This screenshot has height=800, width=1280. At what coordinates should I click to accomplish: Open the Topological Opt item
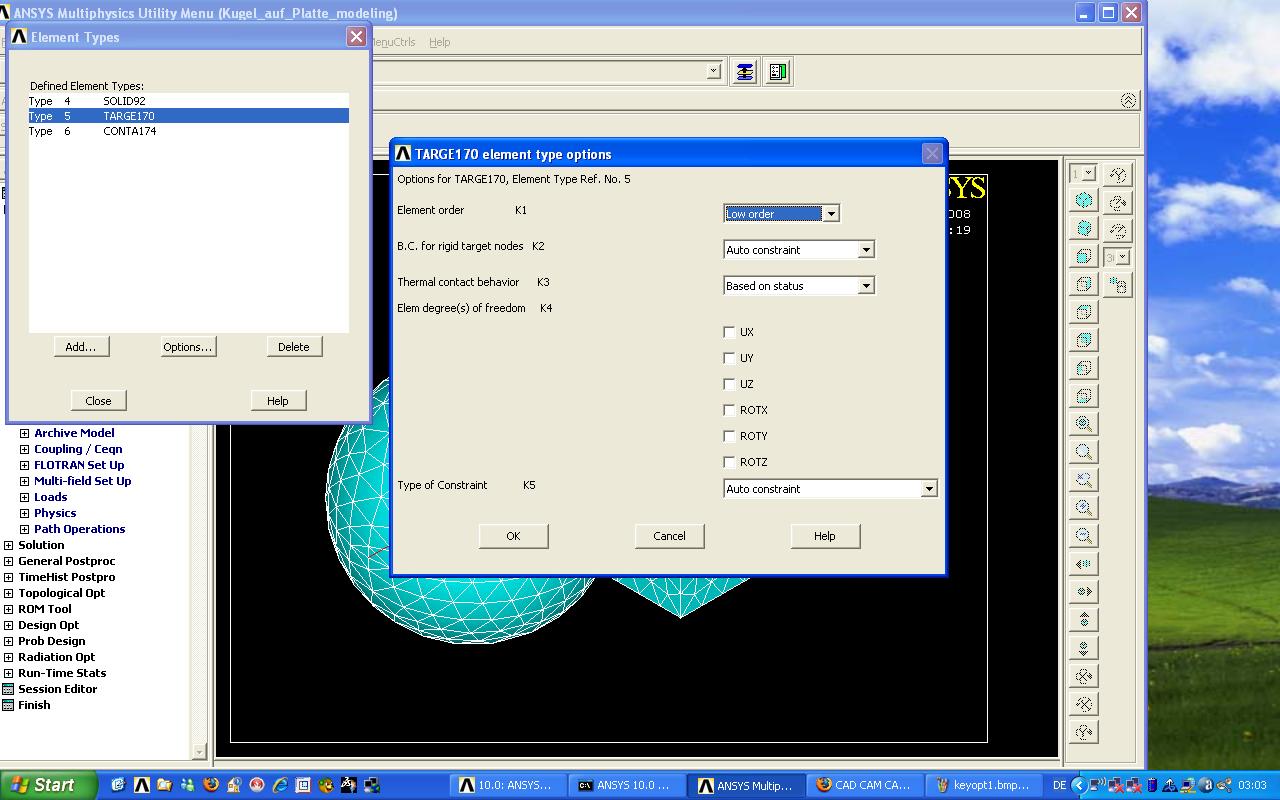62,593
